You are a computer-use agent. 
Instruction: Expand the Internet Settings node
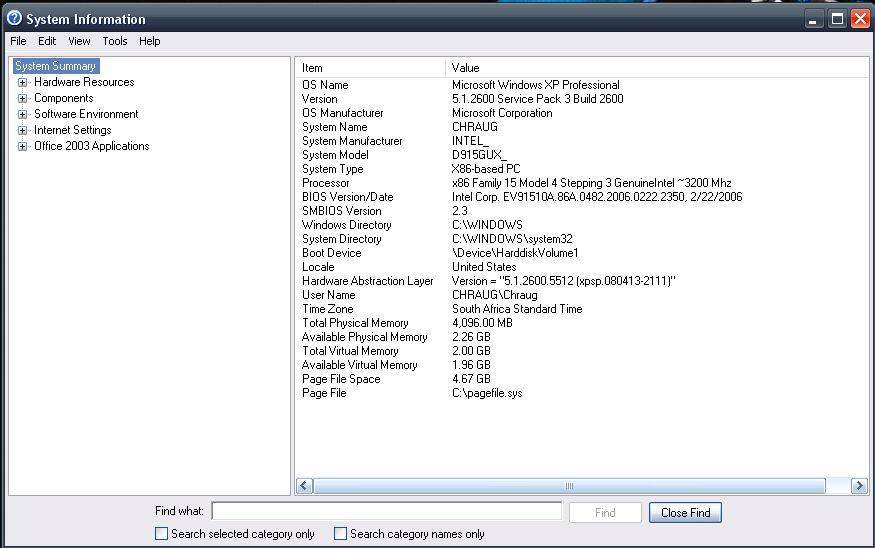(22, 131)
